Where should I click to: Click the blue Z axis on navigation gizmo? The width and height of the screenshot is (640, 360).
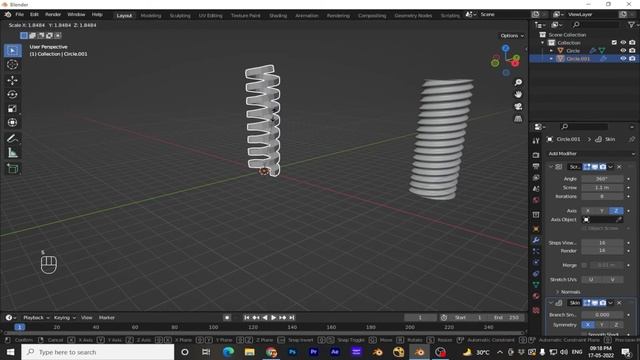505,48
